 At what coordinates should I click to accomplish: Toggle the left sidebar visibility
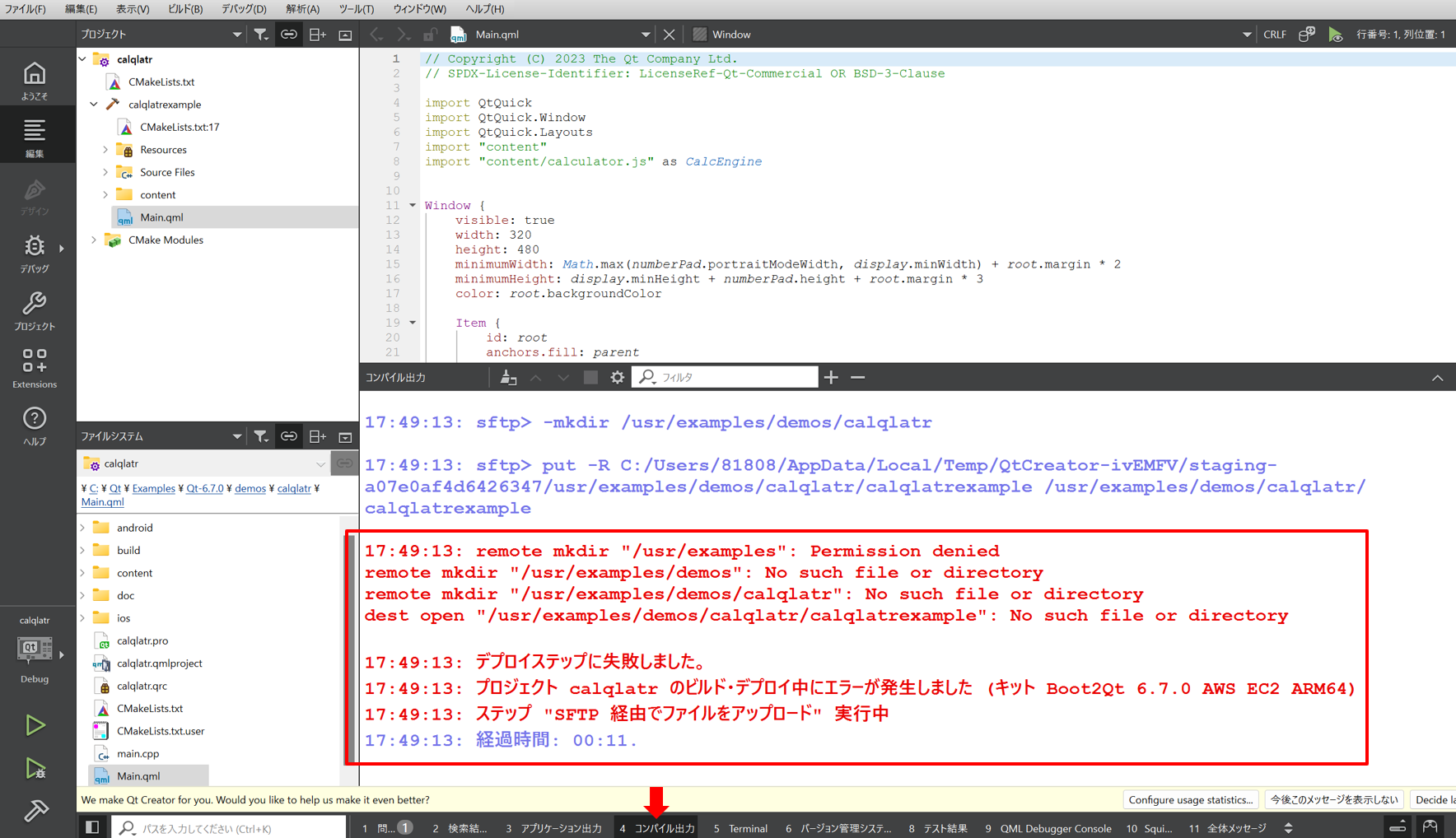(92, 827)
